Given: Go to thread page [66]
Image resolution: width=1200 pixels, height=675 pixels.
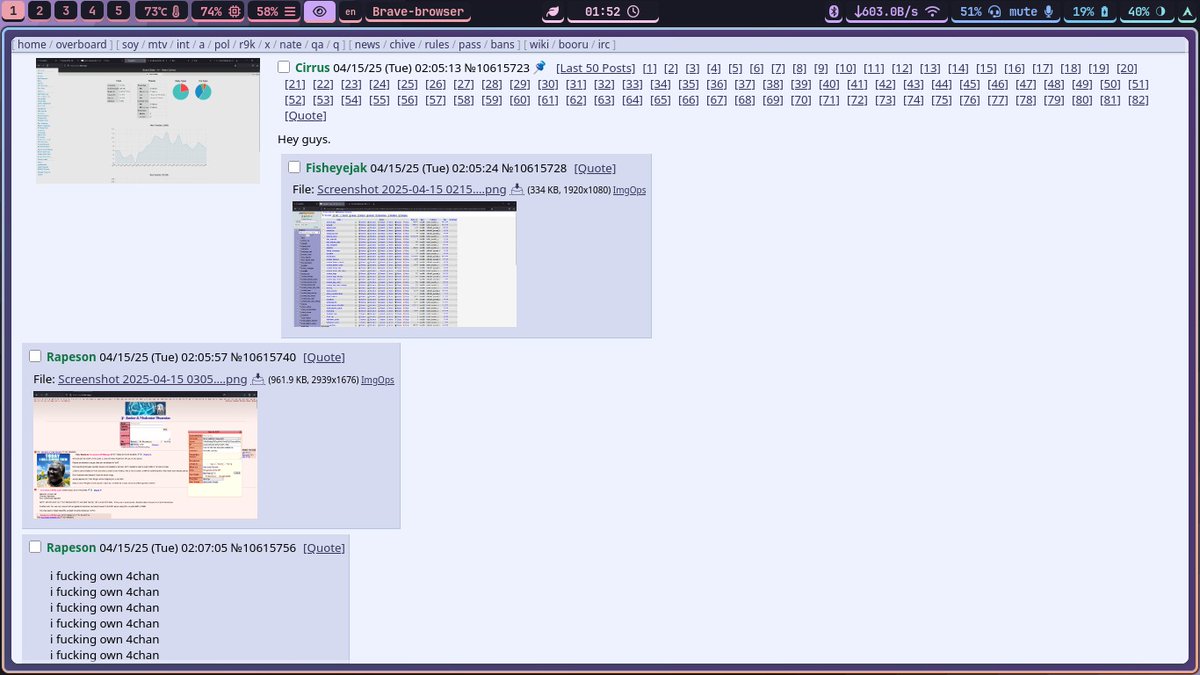Looking at the screenshot, I should 688,100.
